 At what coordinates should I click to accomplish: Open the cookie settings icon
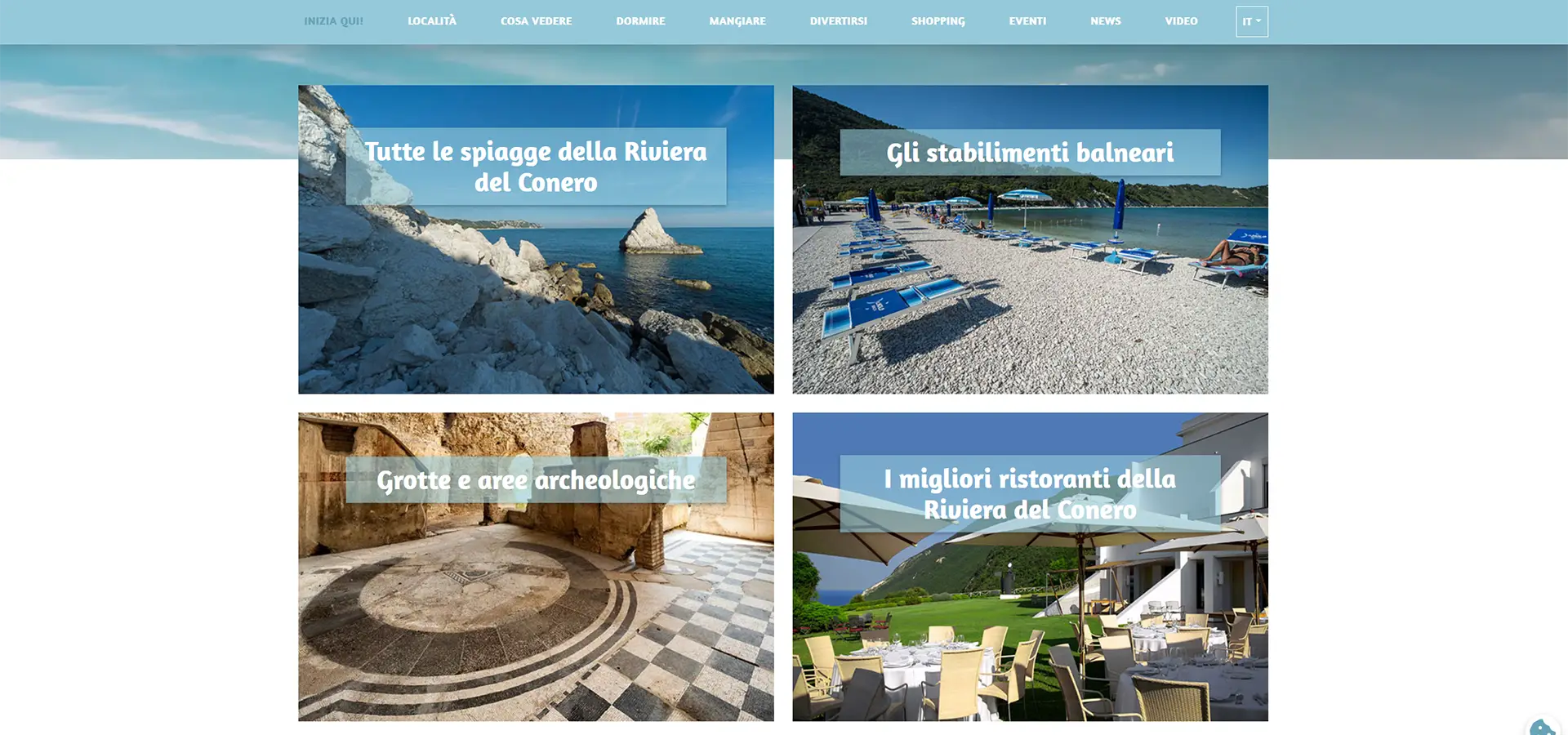pos(1543,727)
